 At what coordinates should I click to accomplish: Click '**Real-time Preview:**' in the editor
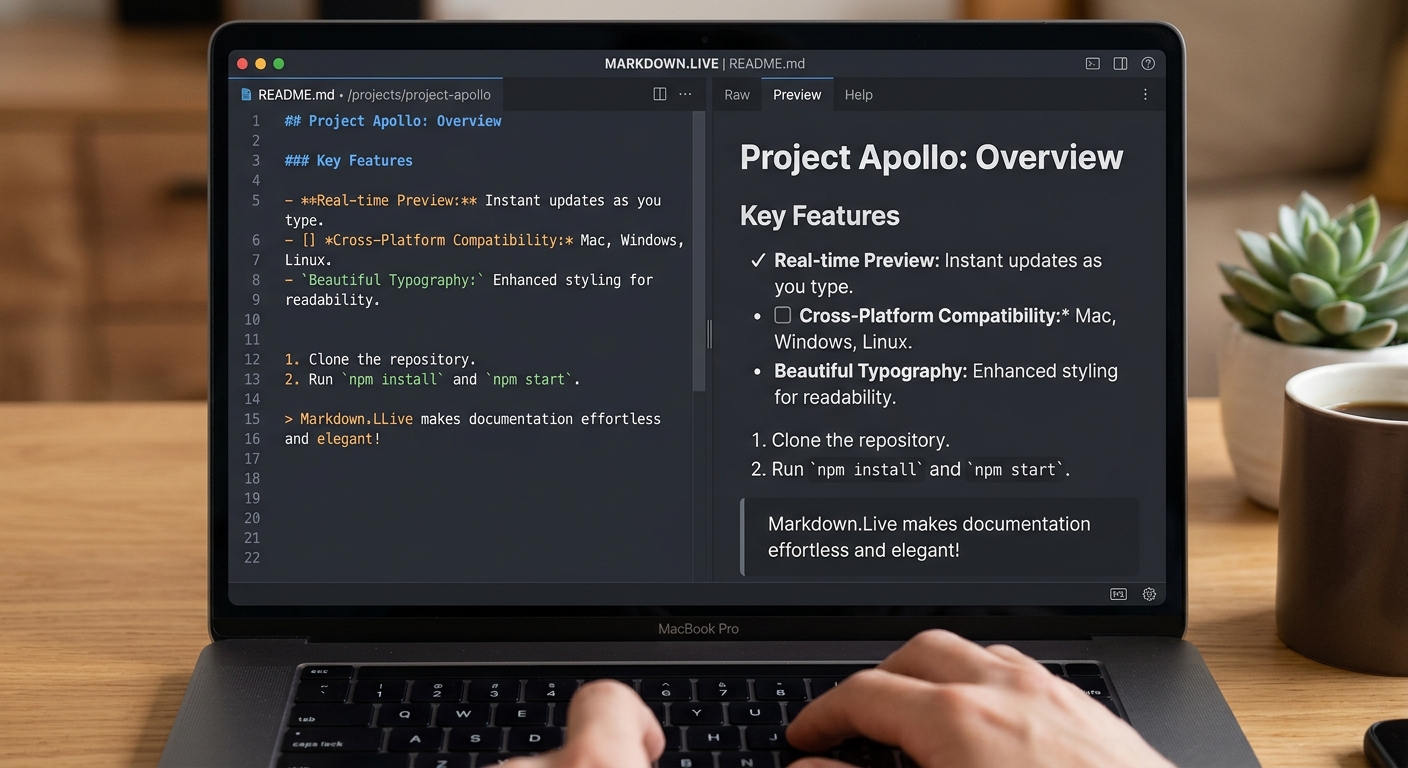click(389, 200)
